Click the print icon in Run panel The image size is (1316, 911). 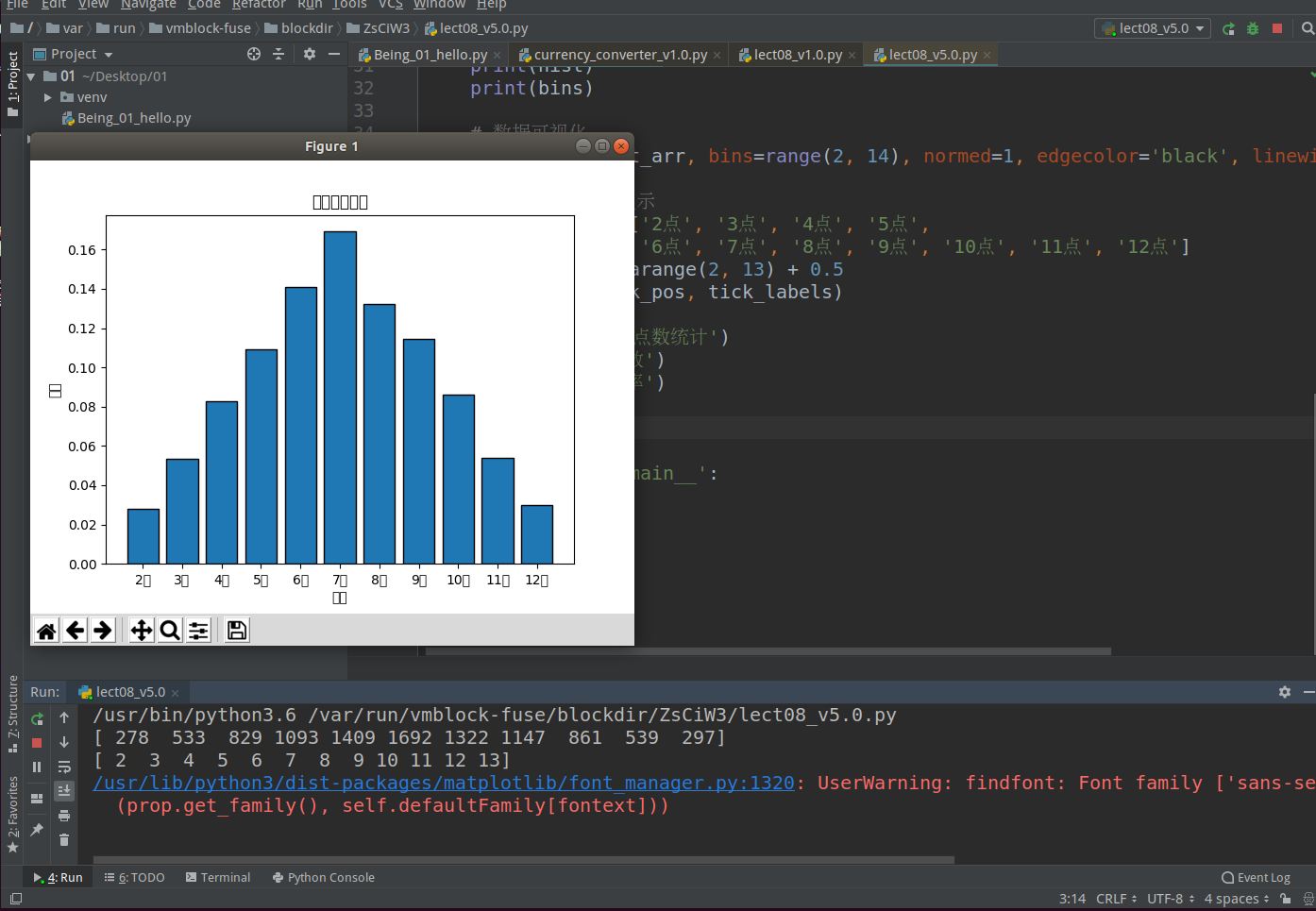(x=64, y=815)
